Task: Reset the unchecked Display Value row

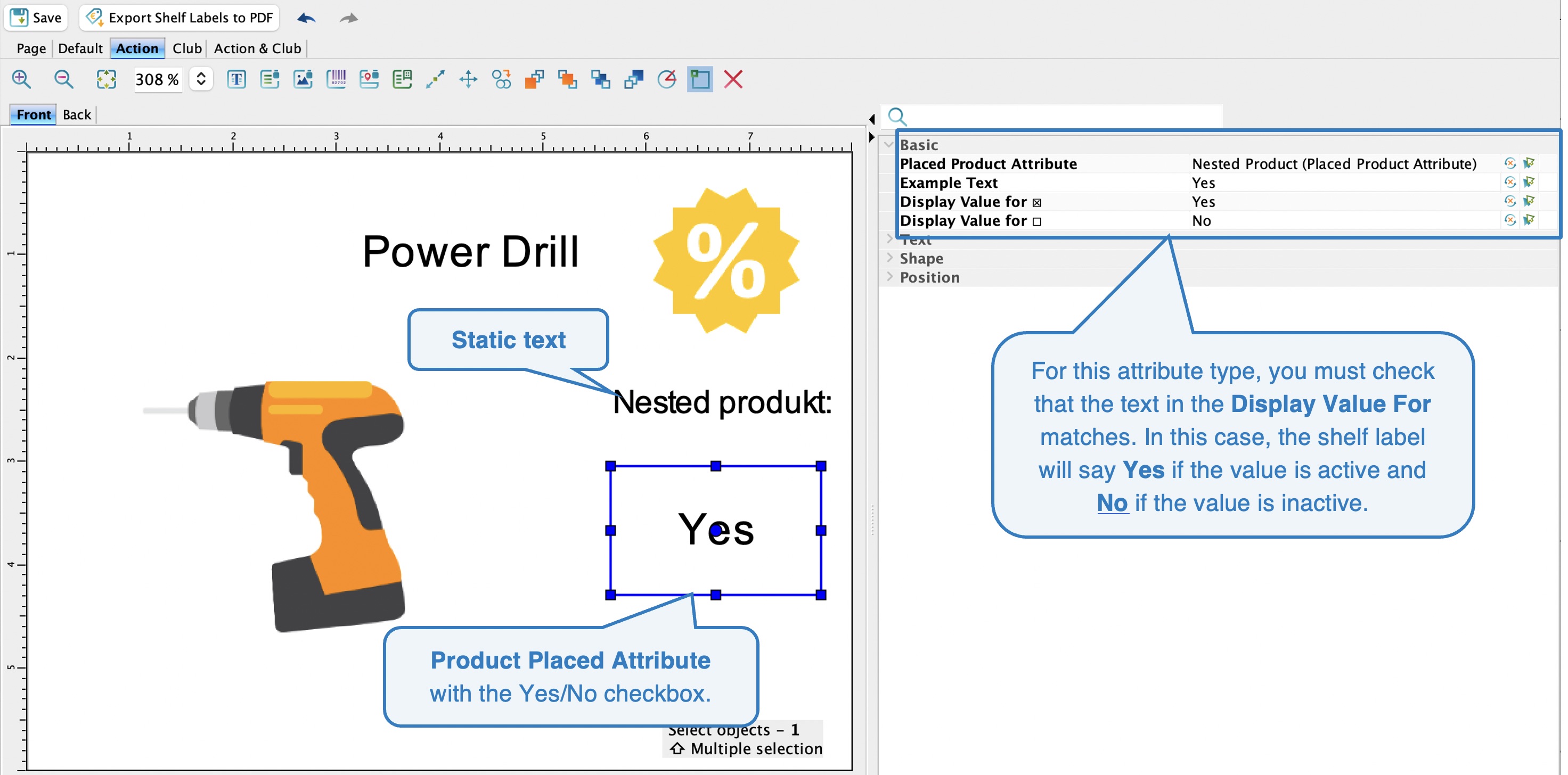Action: (x=1510, y=220)
